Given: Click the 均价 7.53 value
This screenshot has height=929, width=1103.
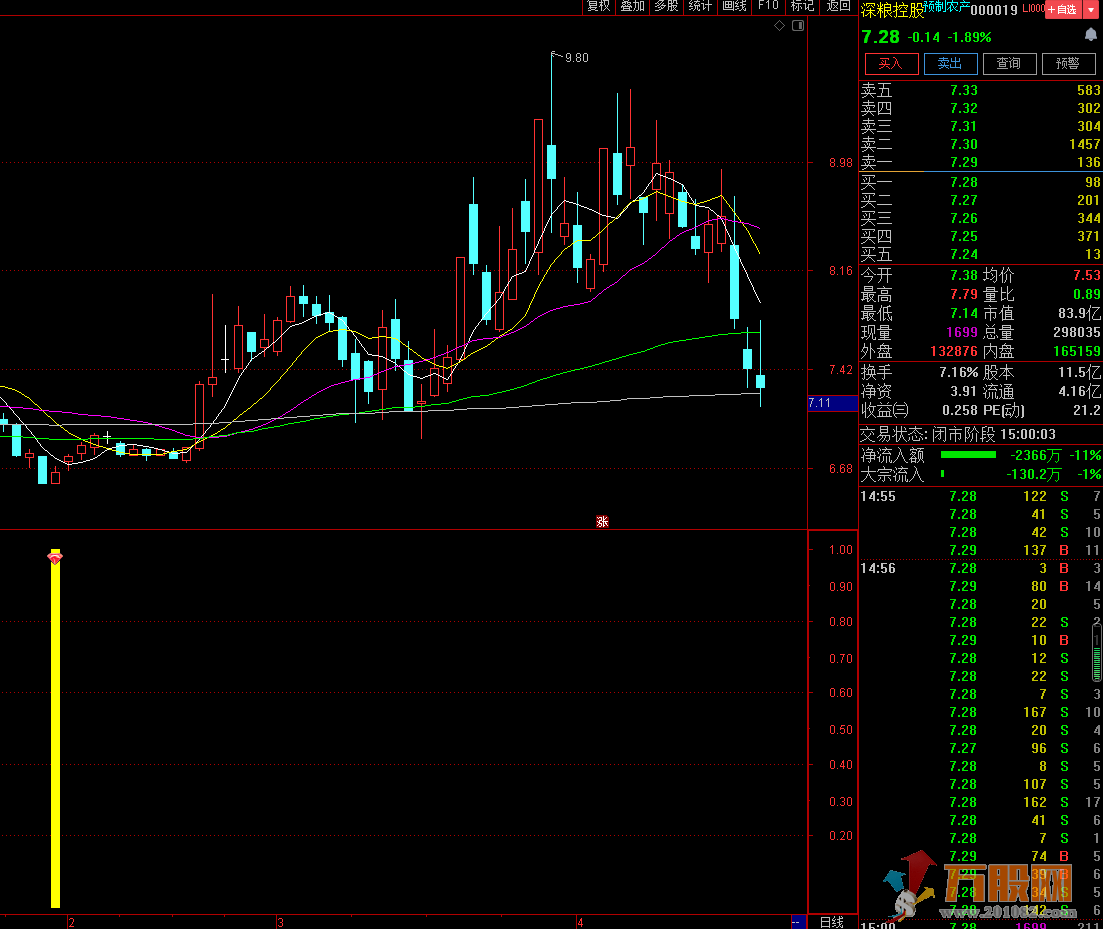Looking at the screenshot, I should 1087,275.
